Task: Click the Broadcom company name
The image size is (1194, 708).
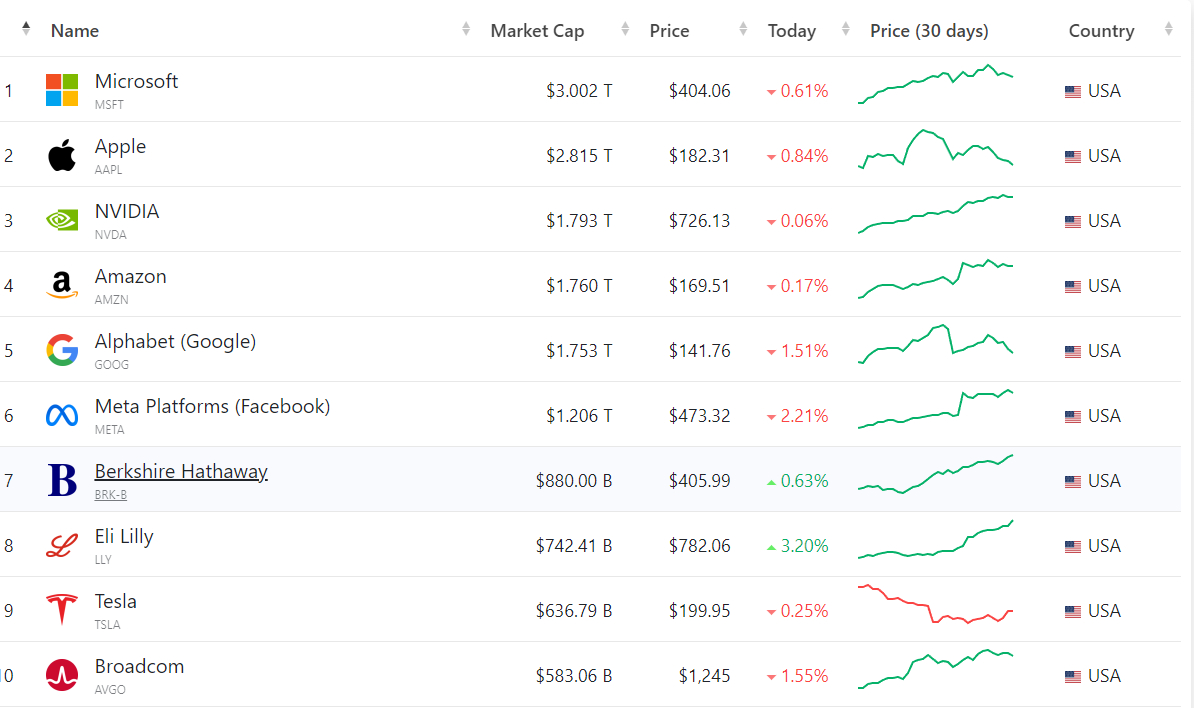Action: [x=139, y=666]
